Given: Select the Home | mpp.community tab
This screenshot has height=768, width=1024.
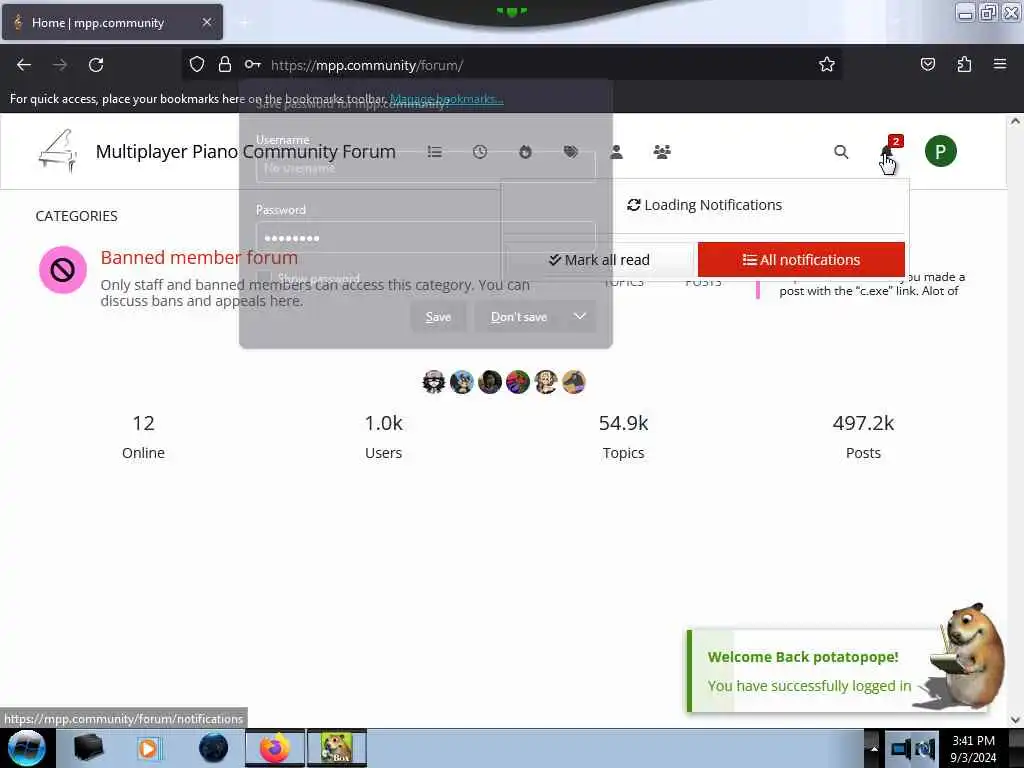Looking at the screenshot, I should tap(112, 22).
